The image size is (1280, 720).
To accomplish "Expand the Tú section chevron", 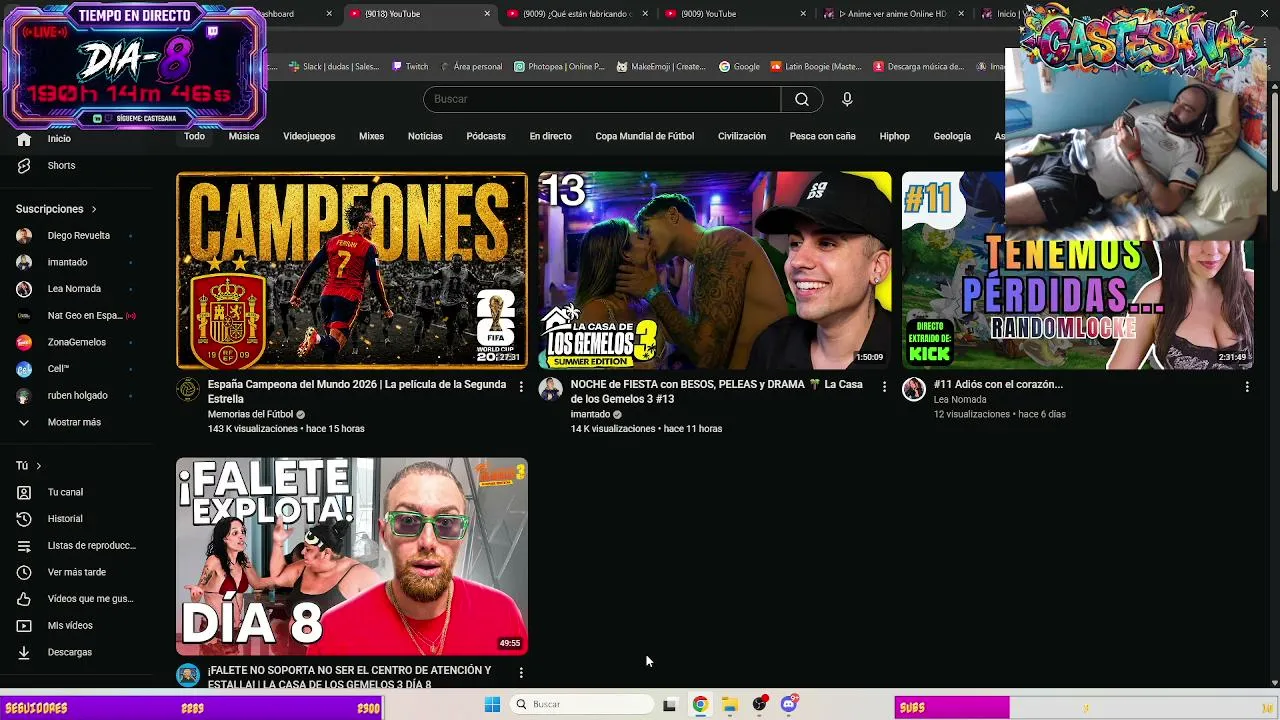I will click(x=39, y=466).
